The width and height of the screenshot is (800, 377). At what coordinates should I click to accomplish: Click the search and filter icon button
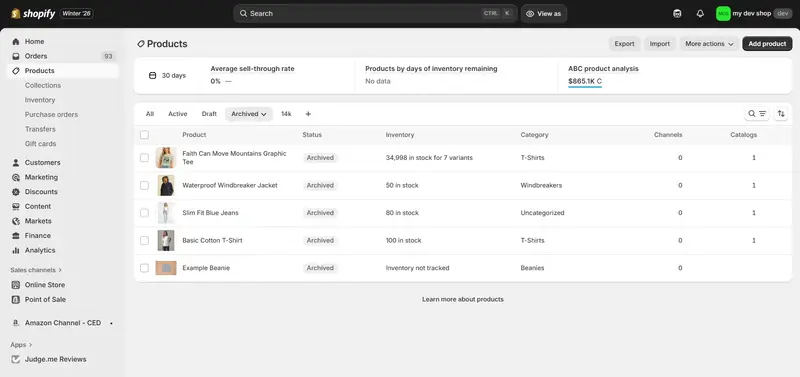[x=757, y=114]
